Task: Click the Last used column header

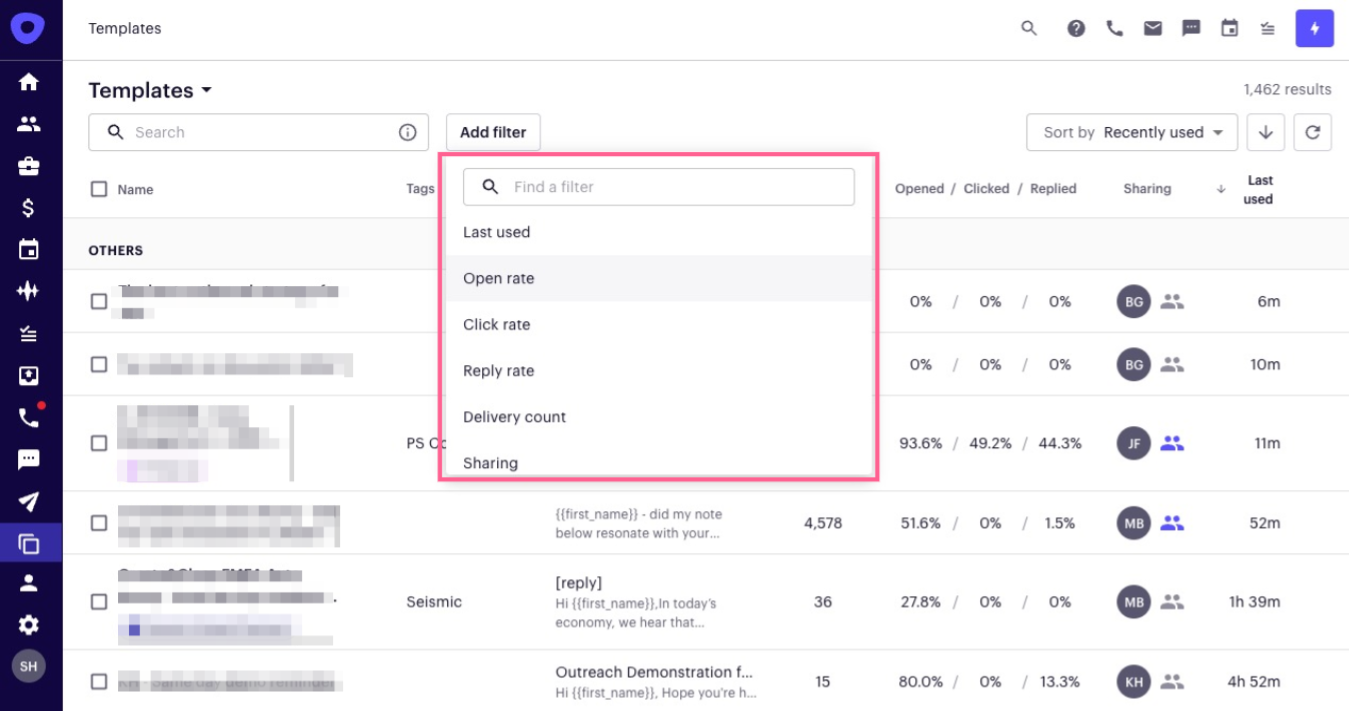Action: [x=1259, y=190]
